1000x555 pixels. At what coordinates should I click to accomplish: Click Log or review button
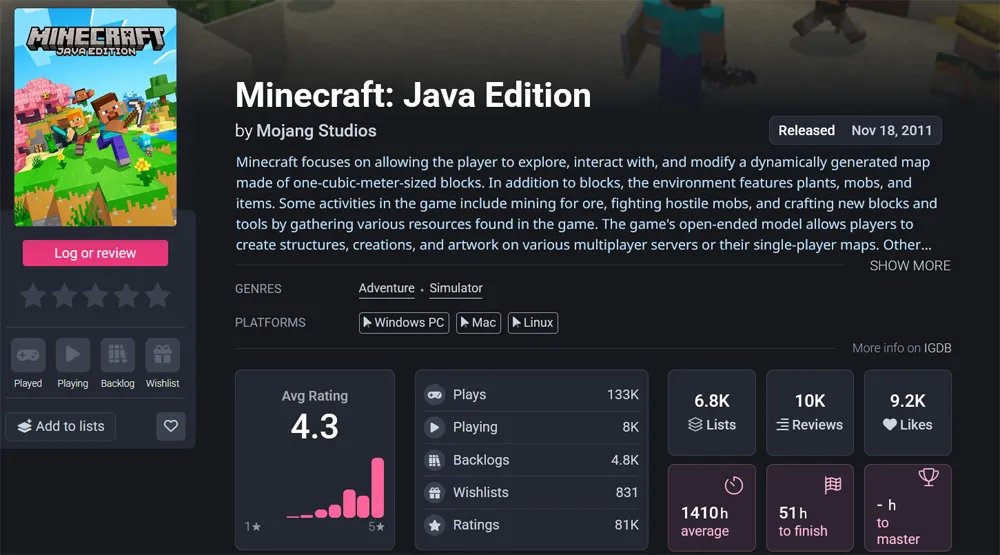tap(96, 253)
